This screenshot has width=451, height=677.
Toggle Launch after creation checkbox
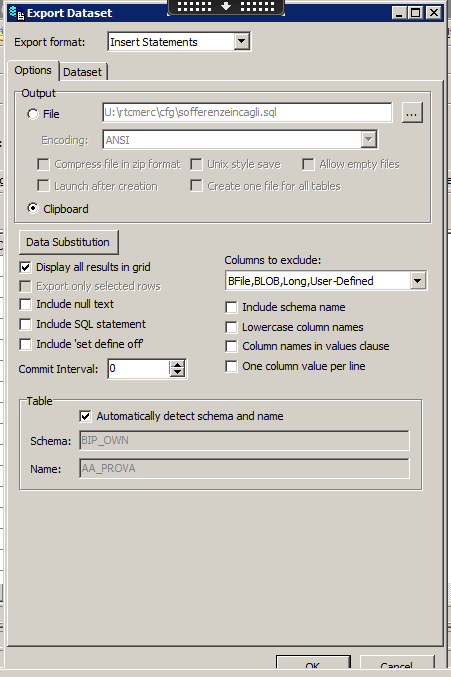43,186
